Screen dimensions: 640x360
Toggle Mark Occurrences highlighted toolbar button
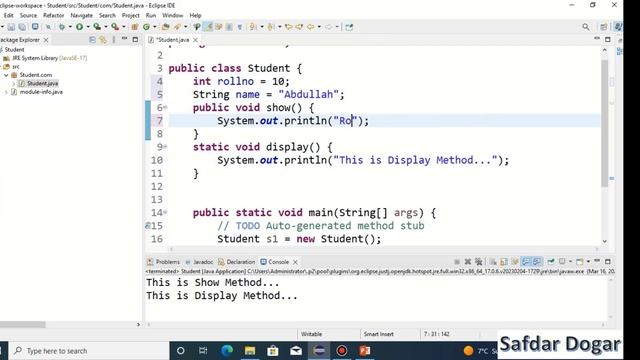pyautogui.click(x=209, y=27)
